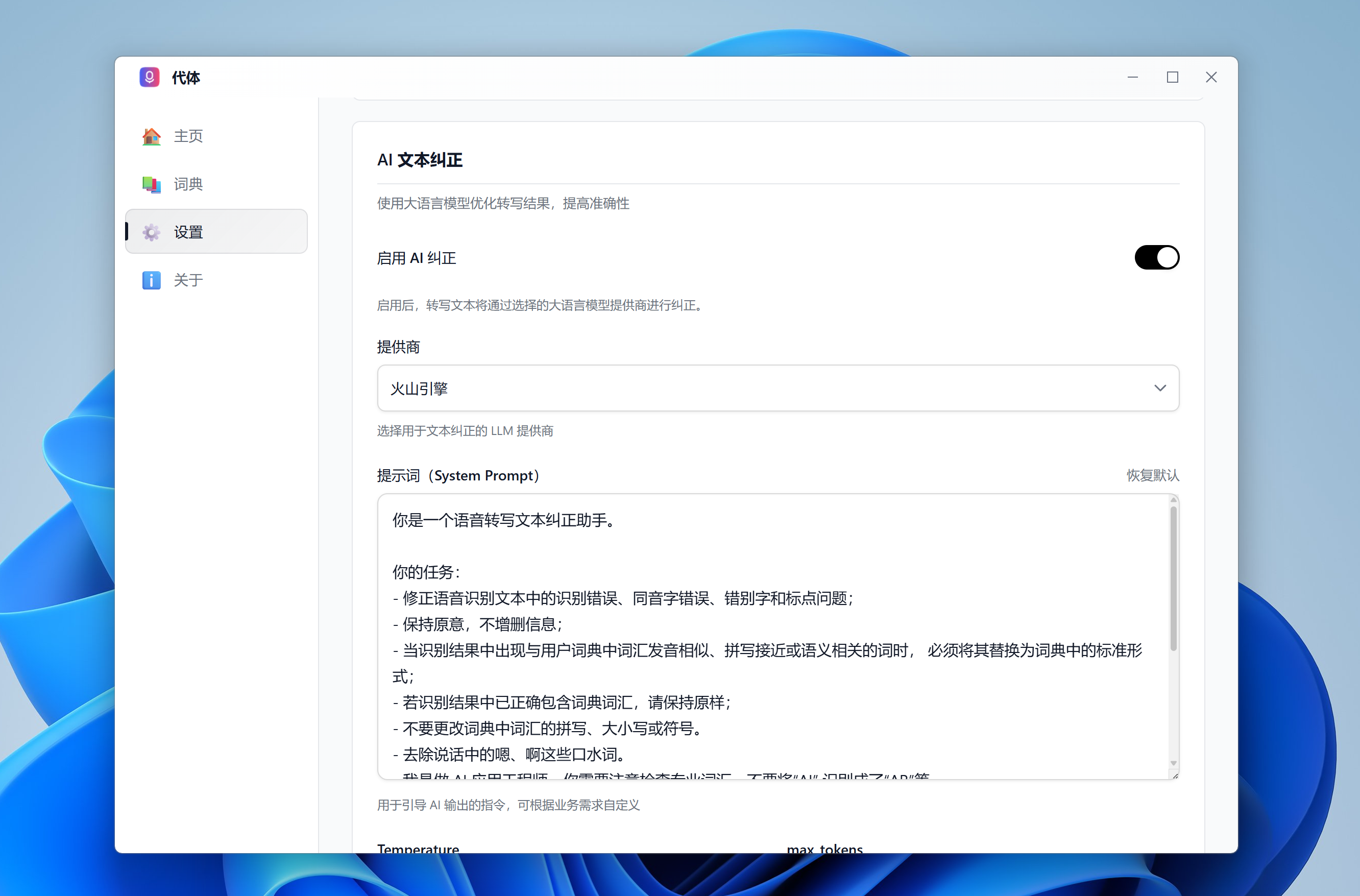Click the textarea resize grip icon

1175,776
